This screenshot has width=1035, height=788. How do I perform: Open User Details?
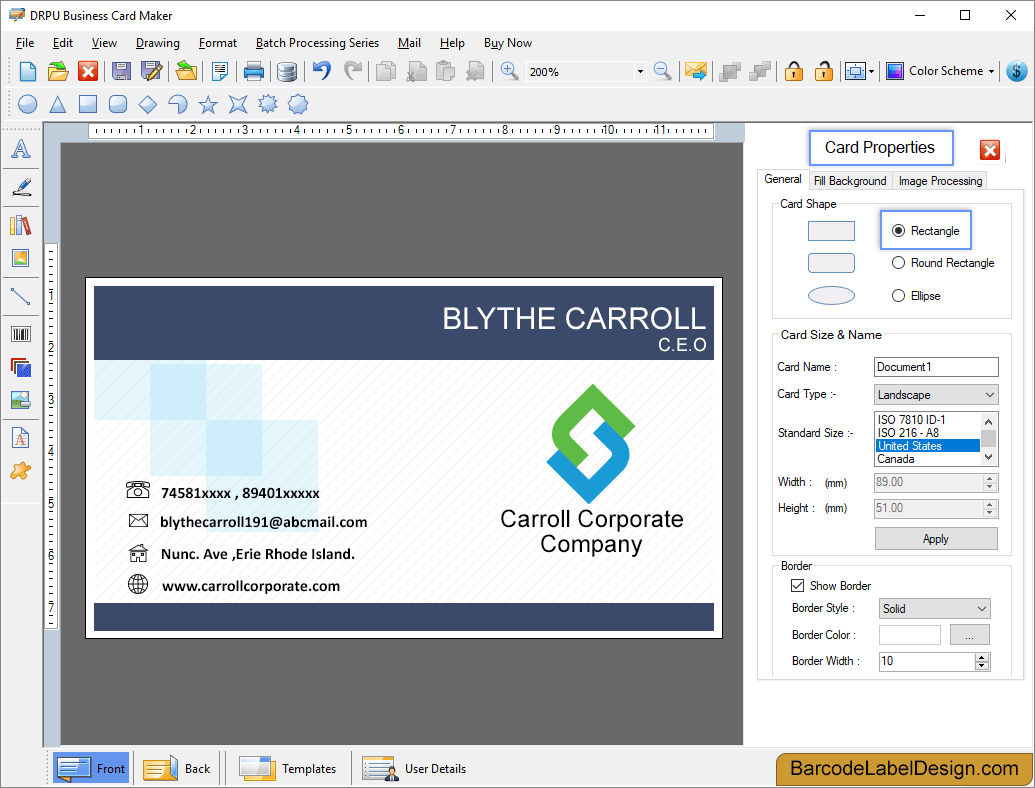[x=415, y=768]
